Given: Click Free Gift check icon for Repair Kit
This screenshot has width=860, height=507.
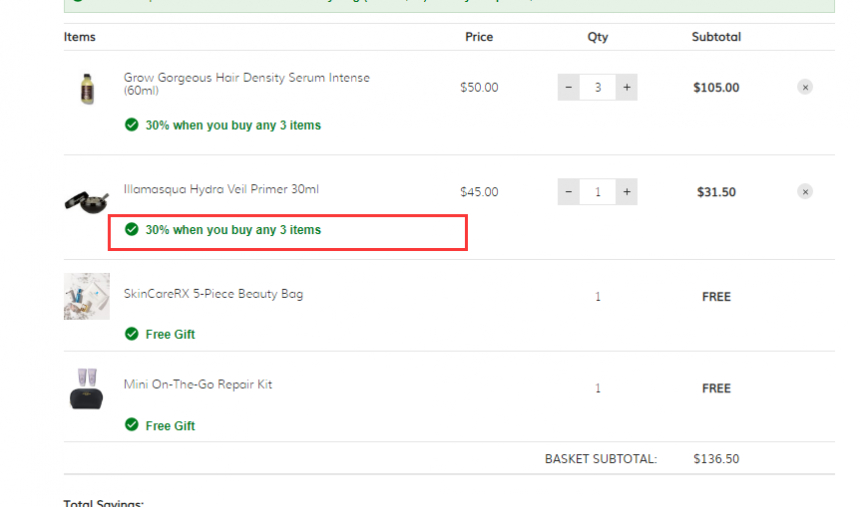Looking at the screenshot, I should coord(132,425).
